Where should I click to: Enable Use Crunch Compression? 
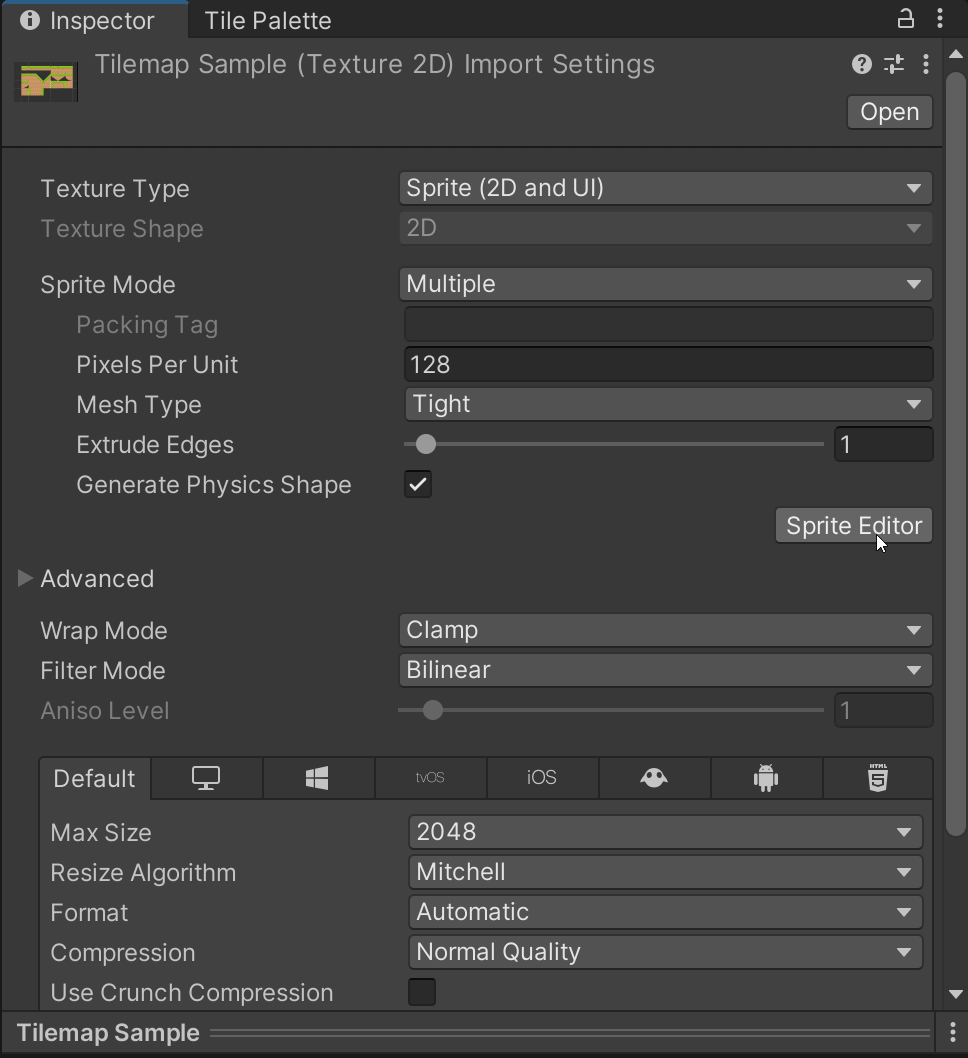(421, 992)
